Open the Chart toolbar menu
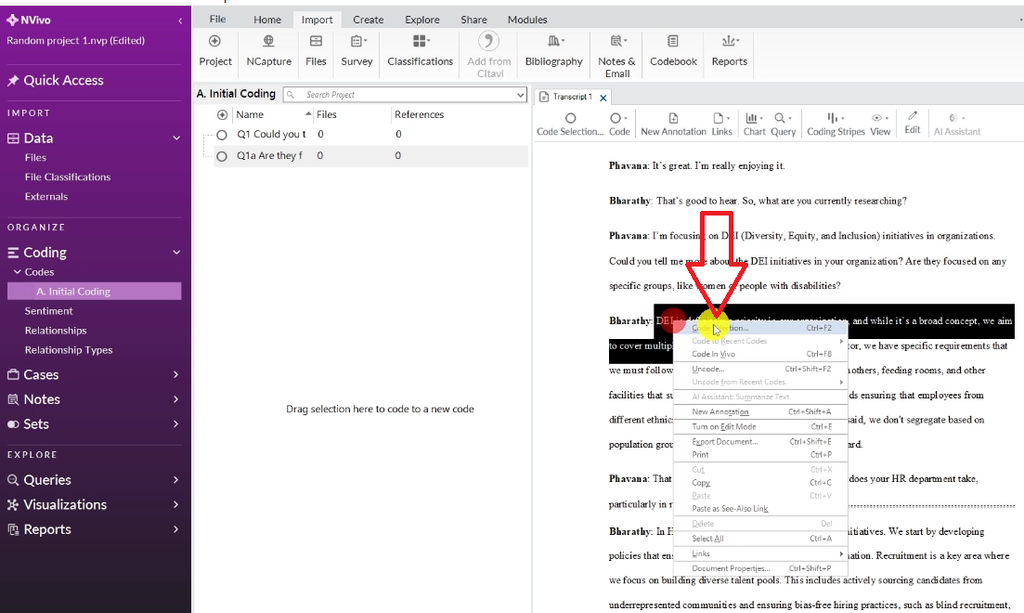 (x=754, y=124)
